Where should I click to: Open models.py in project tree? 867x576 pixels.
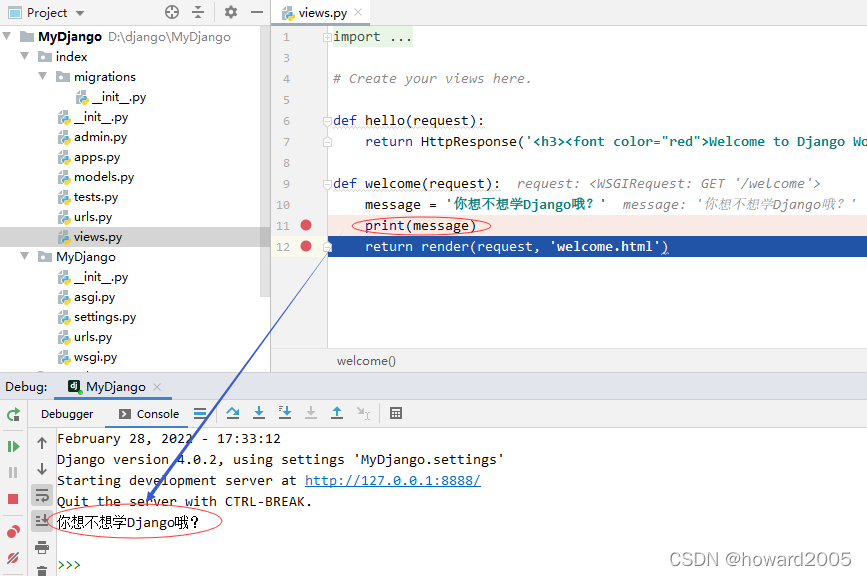pos(96,177)
